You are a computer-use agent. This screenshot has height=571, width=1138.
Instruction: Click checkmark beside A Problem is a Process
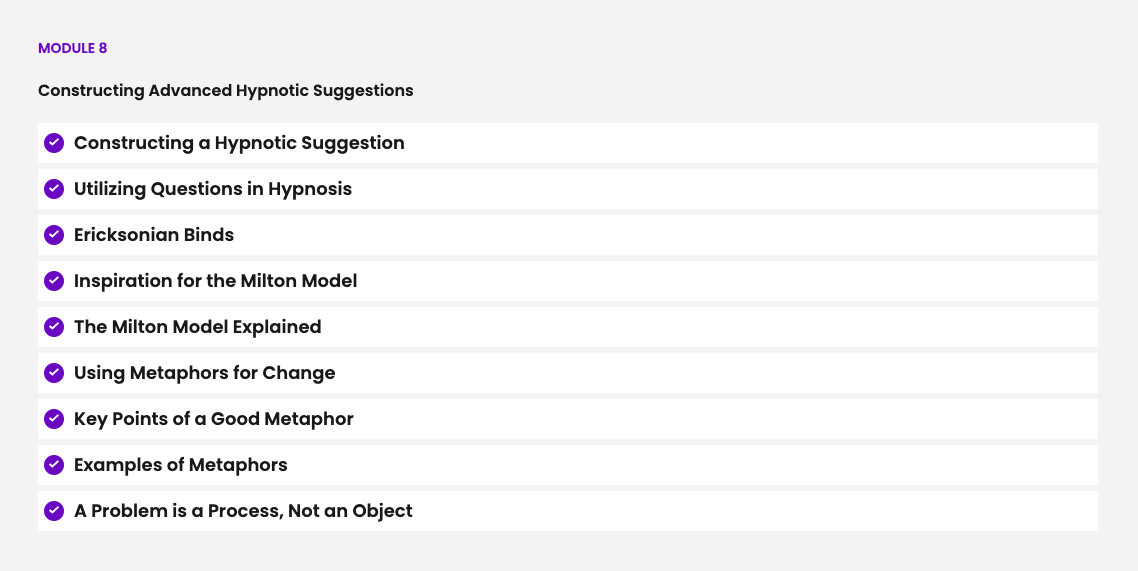(54, 511)
